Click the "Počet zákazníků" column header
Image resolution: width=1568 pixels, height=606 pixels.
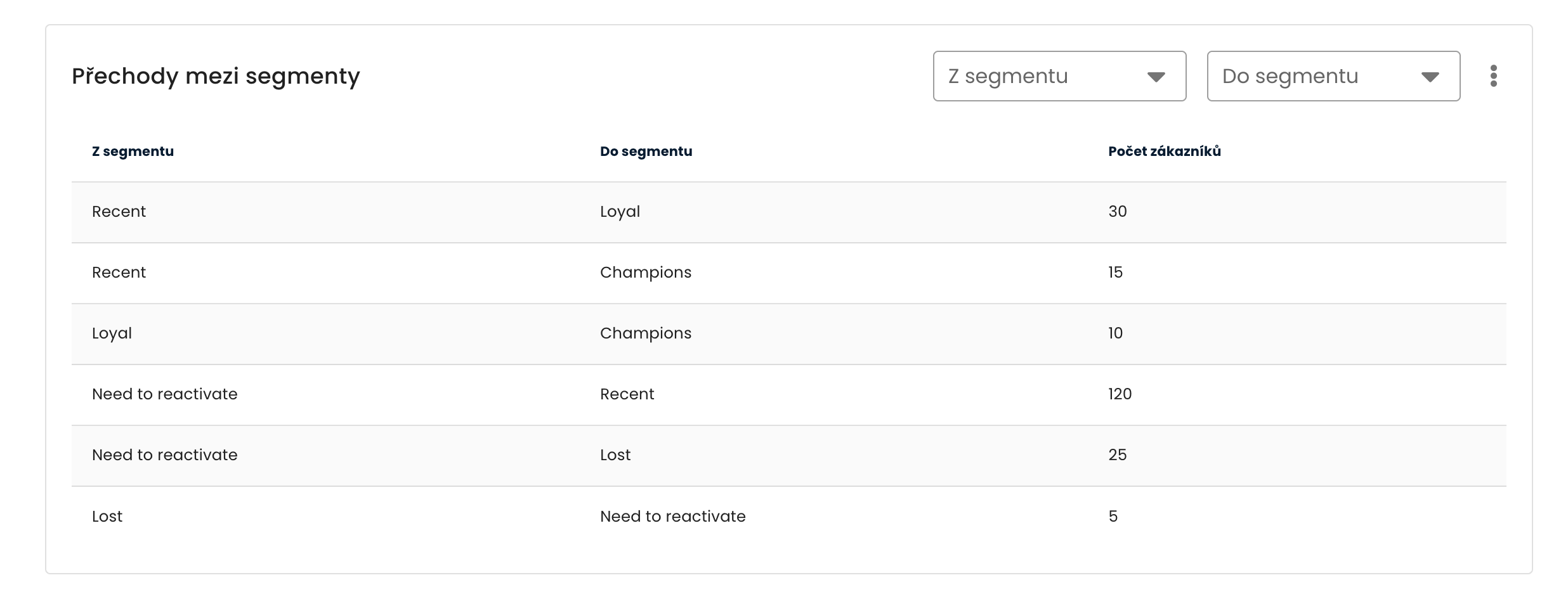[x=1164, y=151]
